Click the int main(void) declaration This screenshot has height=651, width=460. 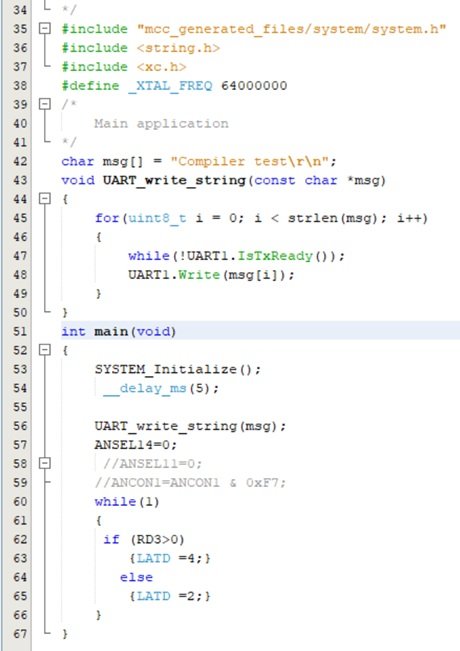click(x=119, y=331)
